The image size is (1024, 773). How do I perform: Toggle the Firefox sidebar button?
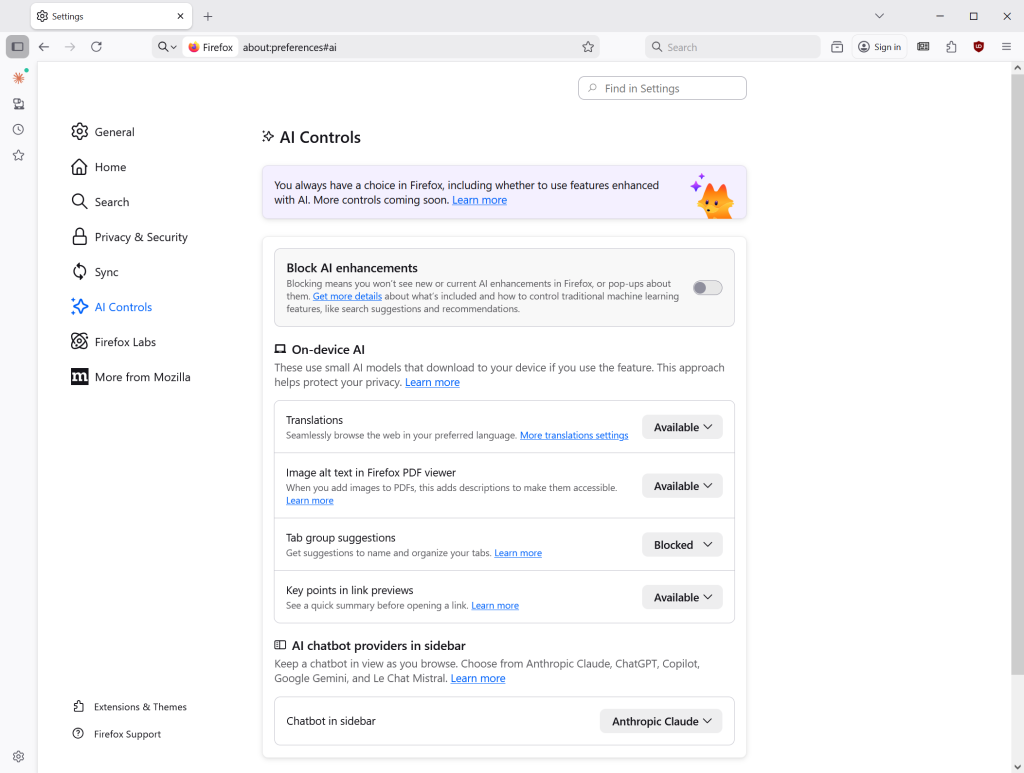pyautogui.click(x=17, y=47)
